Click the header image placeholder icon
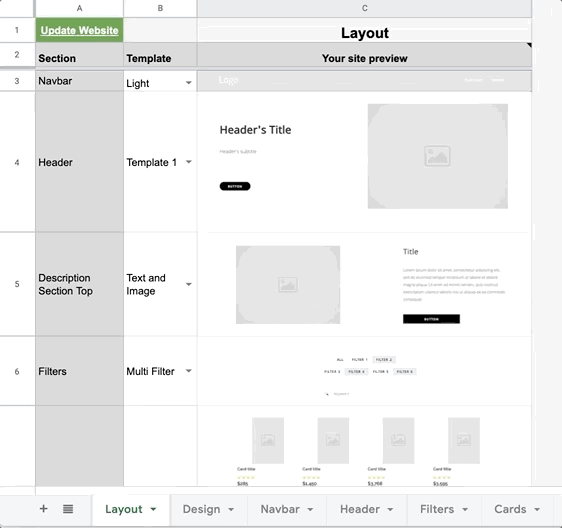Image resolution: width=562 pixels, height=528 pixels. (437, 156)
